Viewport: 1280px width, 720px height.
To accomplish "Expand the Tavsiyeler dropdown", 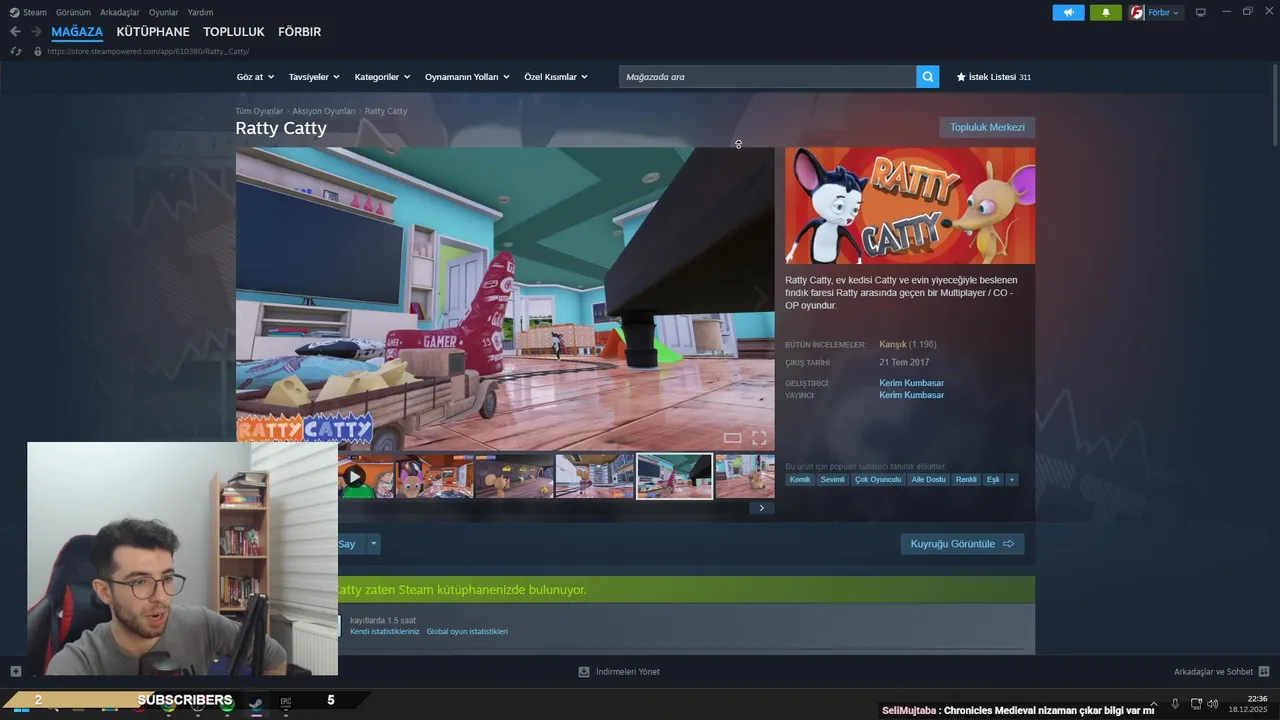I will 314,77.
